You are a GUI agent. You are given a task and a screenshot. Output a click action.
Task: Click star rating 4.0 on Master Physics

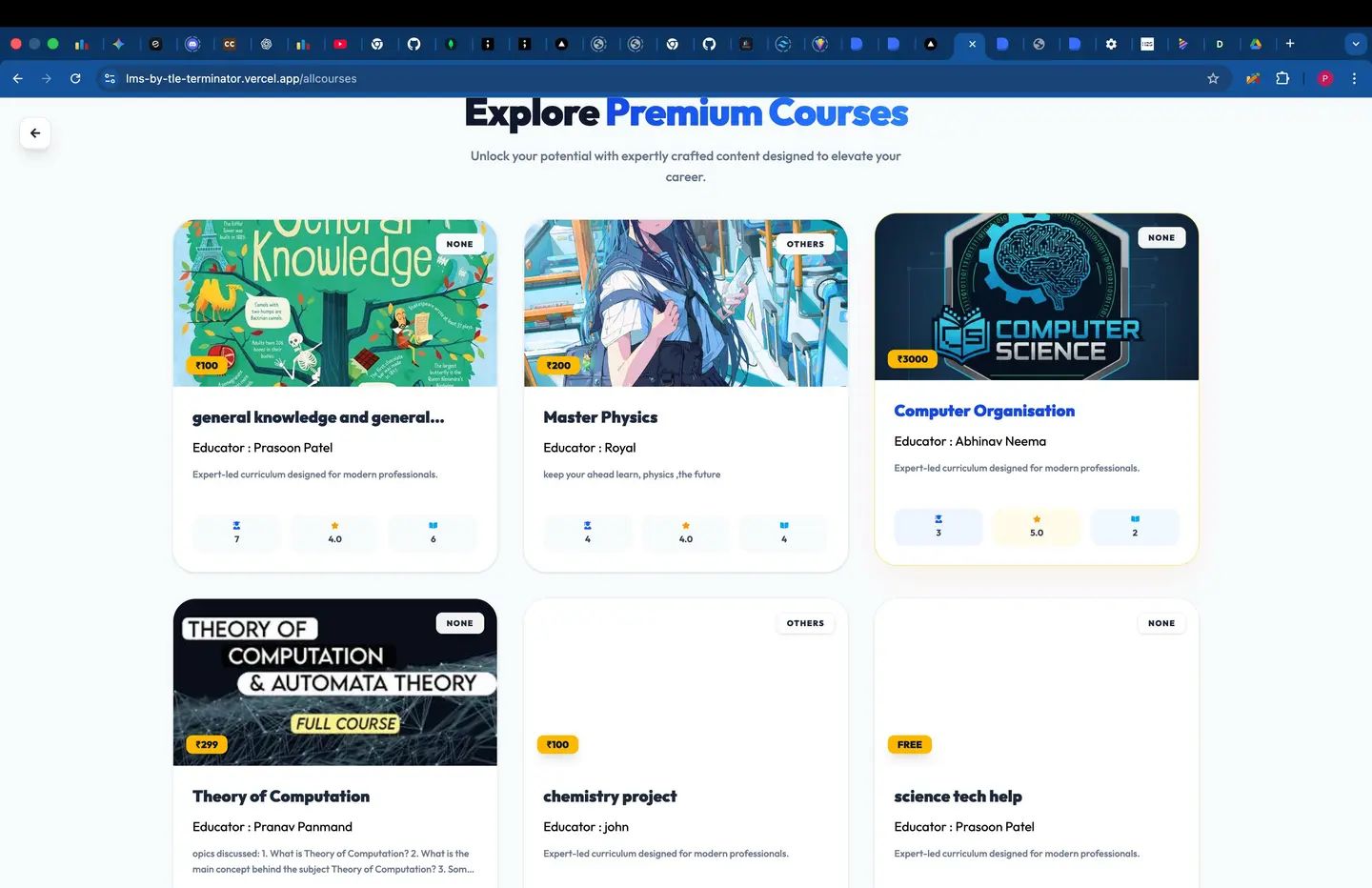click(686, 533)
